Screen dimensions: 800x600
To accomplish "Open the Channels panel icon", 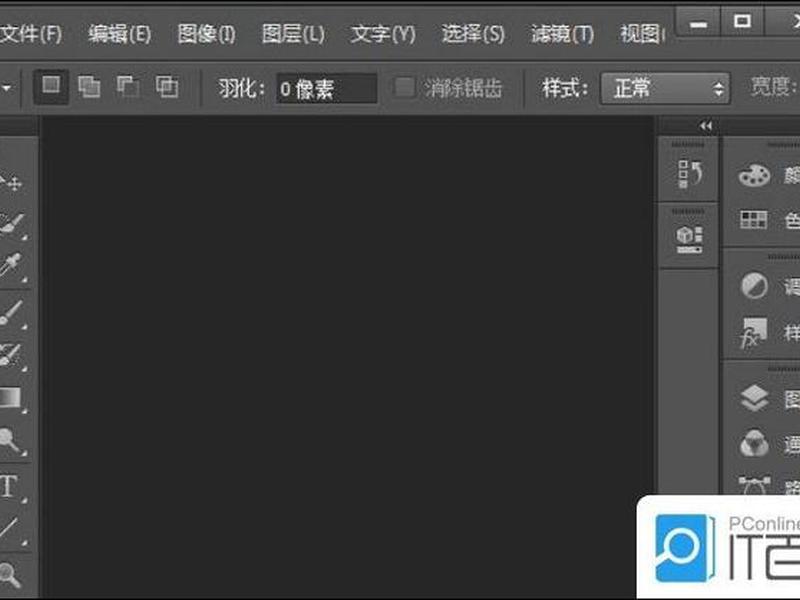I will coord(754,443).
